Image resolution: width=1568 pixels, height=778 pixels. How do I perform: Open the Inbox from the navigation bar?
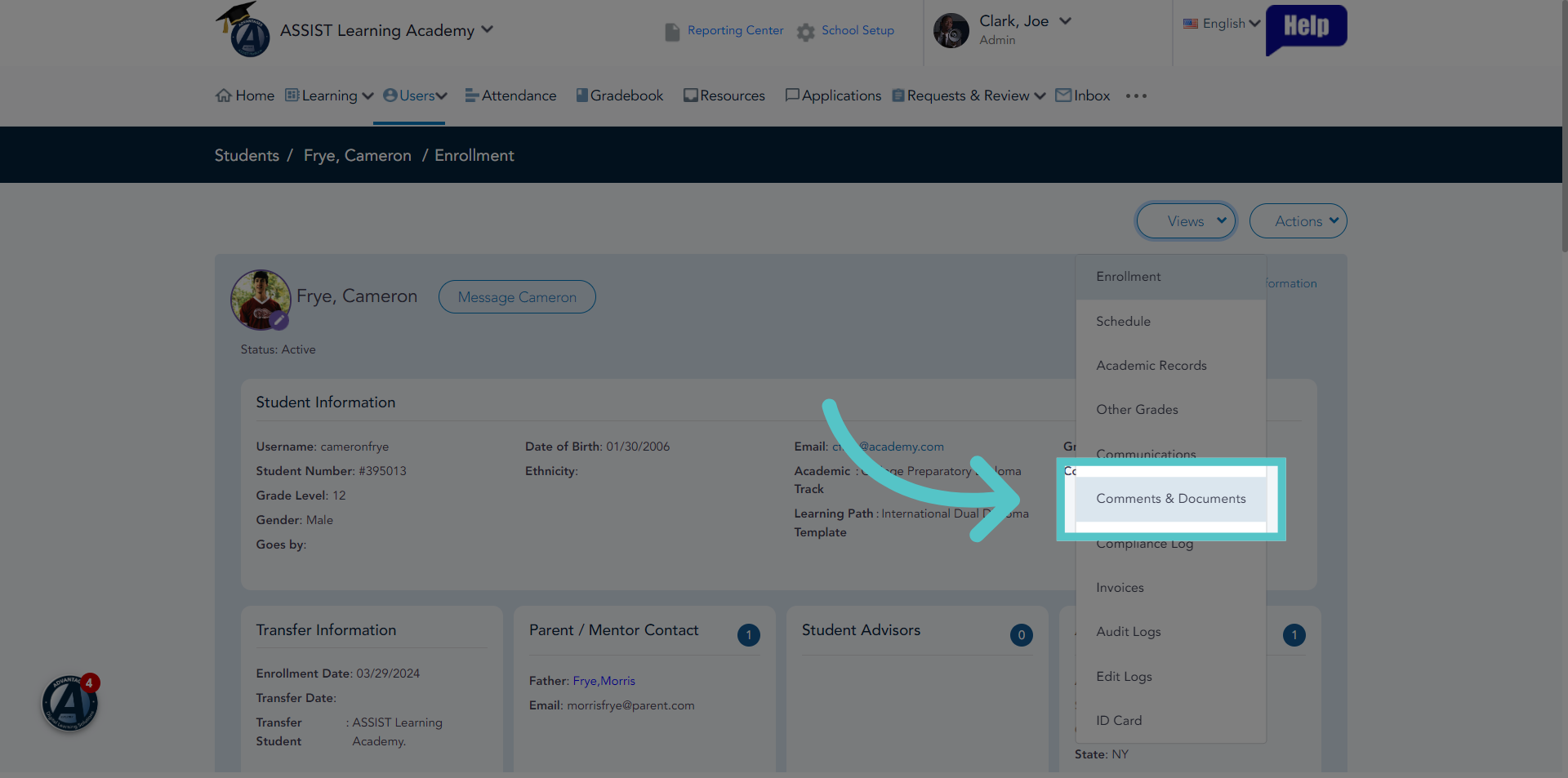1083,96
